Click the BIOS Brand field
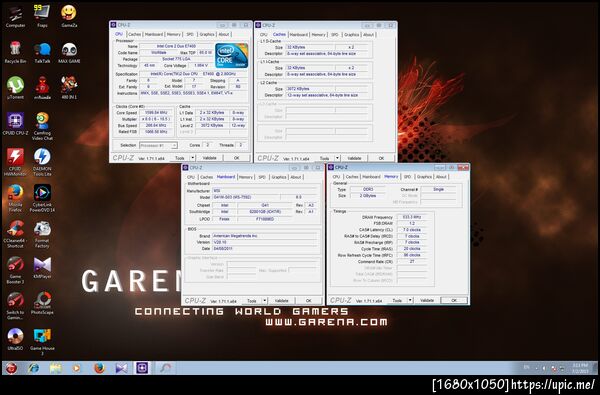Screen dimensions: 600x395 [x=264, y=236]
